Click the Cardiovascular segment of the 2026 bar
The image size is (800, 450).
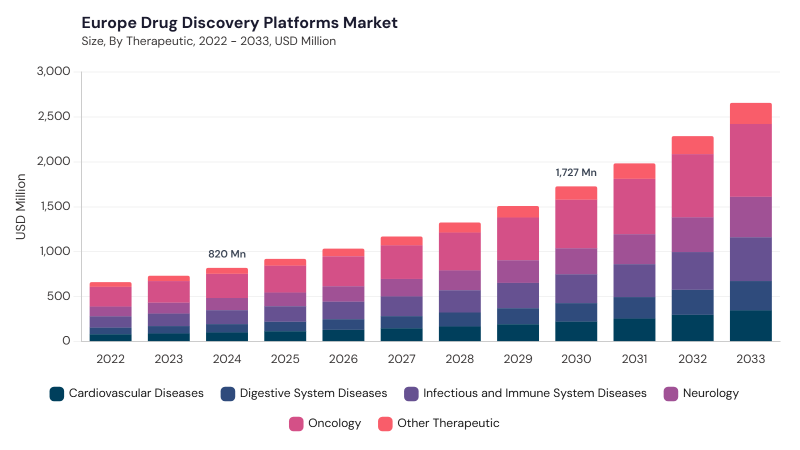pyautogui.click(x=343, y=335)
